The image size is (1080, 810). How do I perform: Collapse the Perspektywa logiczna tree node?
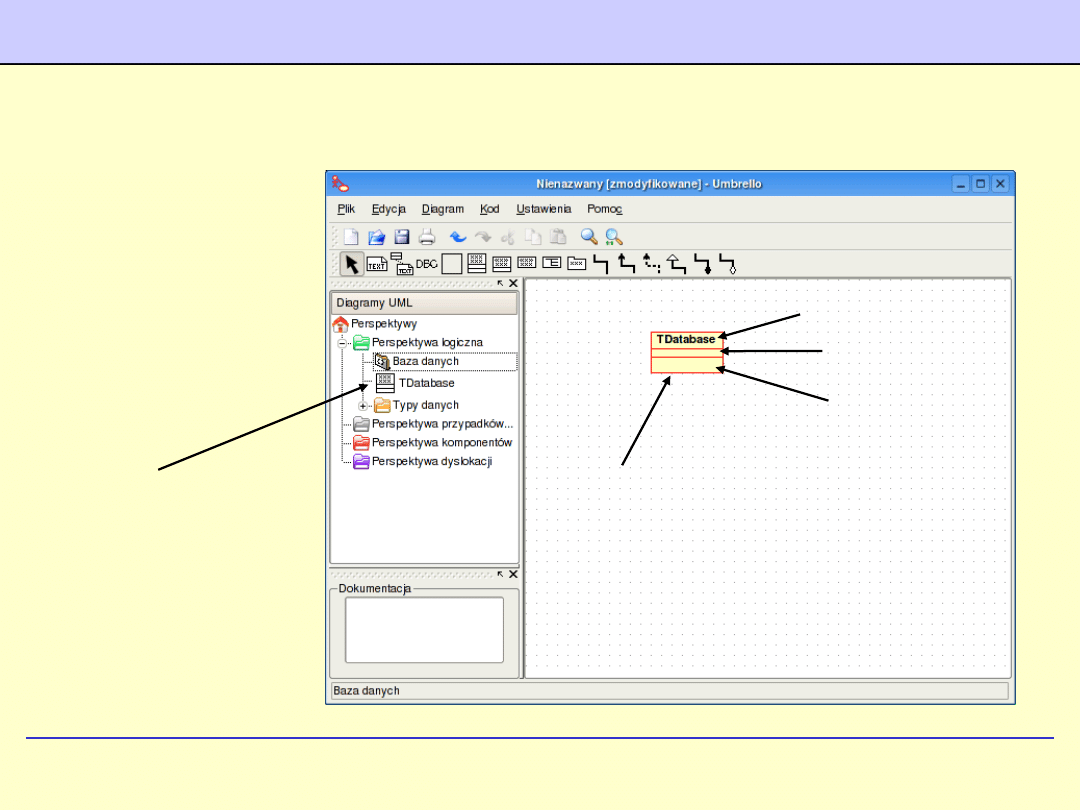click(x=342, y=342)
